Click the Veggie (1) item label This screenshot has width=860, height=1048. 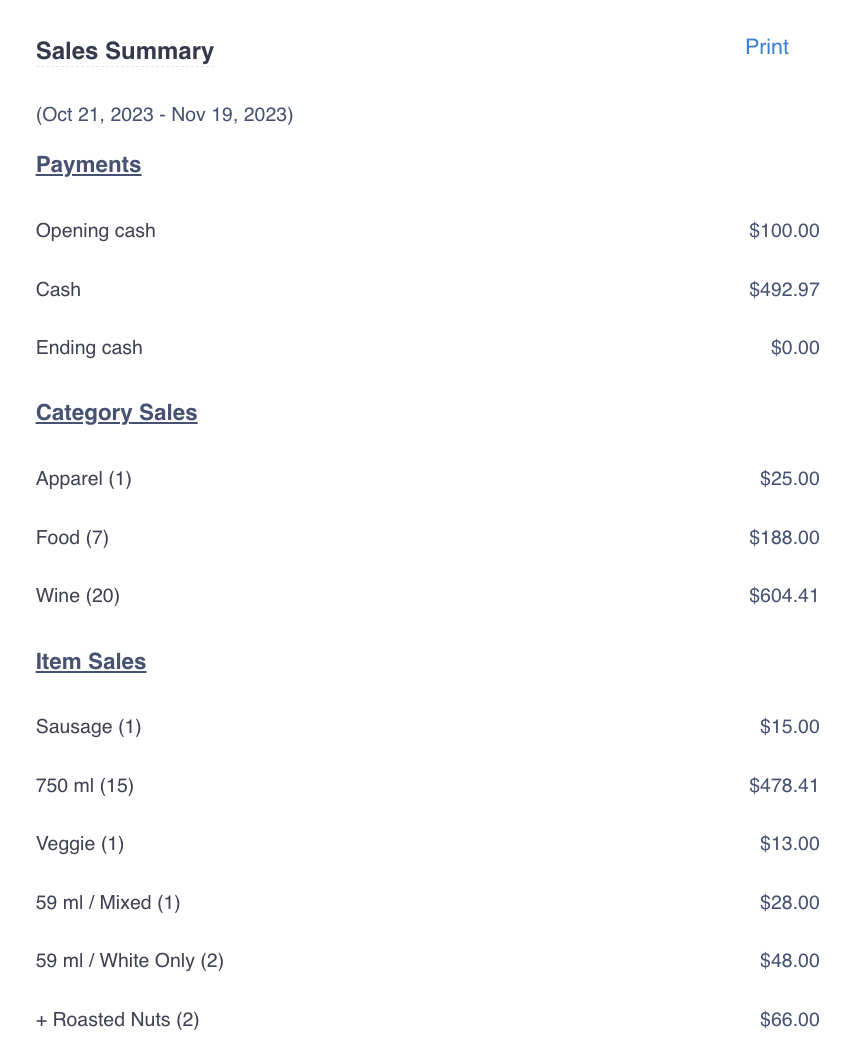[x=80, y=844]
